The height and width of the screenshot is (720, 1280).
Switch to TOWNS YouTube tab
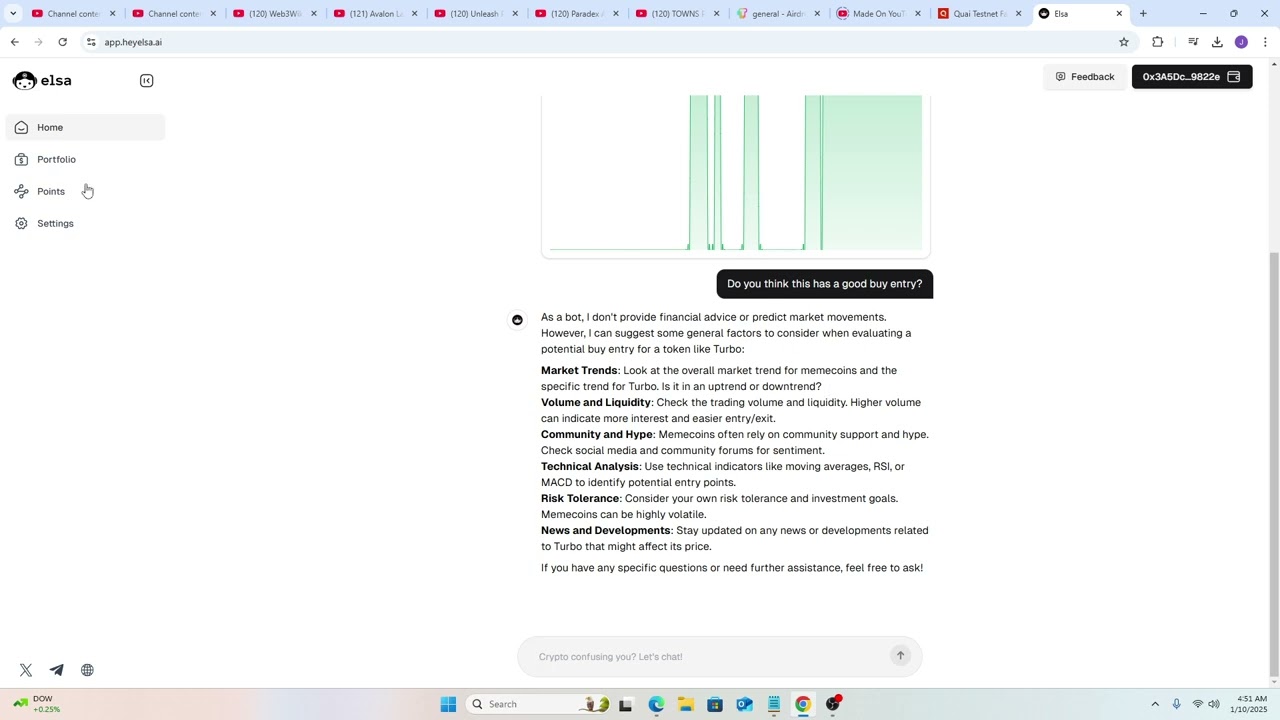677,13
